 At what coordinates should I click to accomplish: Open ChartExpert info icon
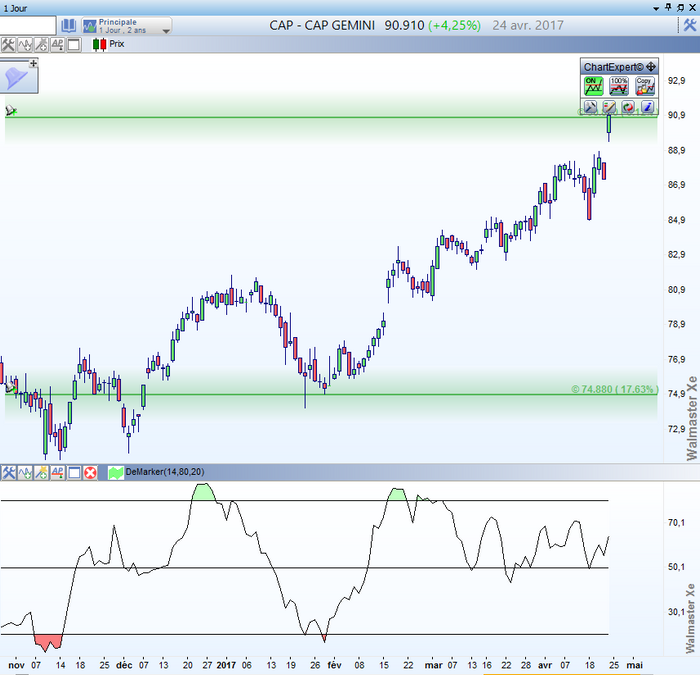pos(647,107)
